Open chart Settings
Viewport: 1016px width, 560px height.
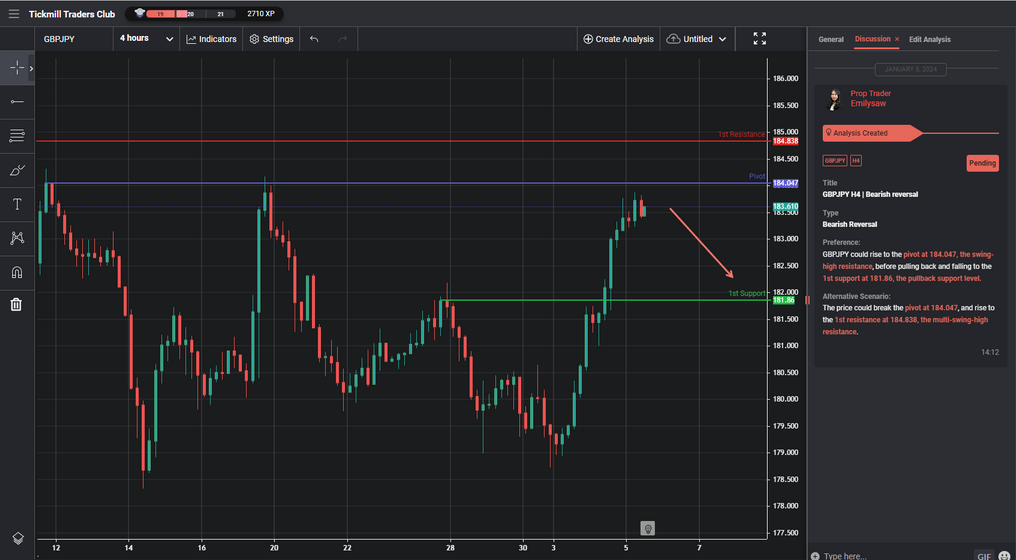click(x=271, y=39)
